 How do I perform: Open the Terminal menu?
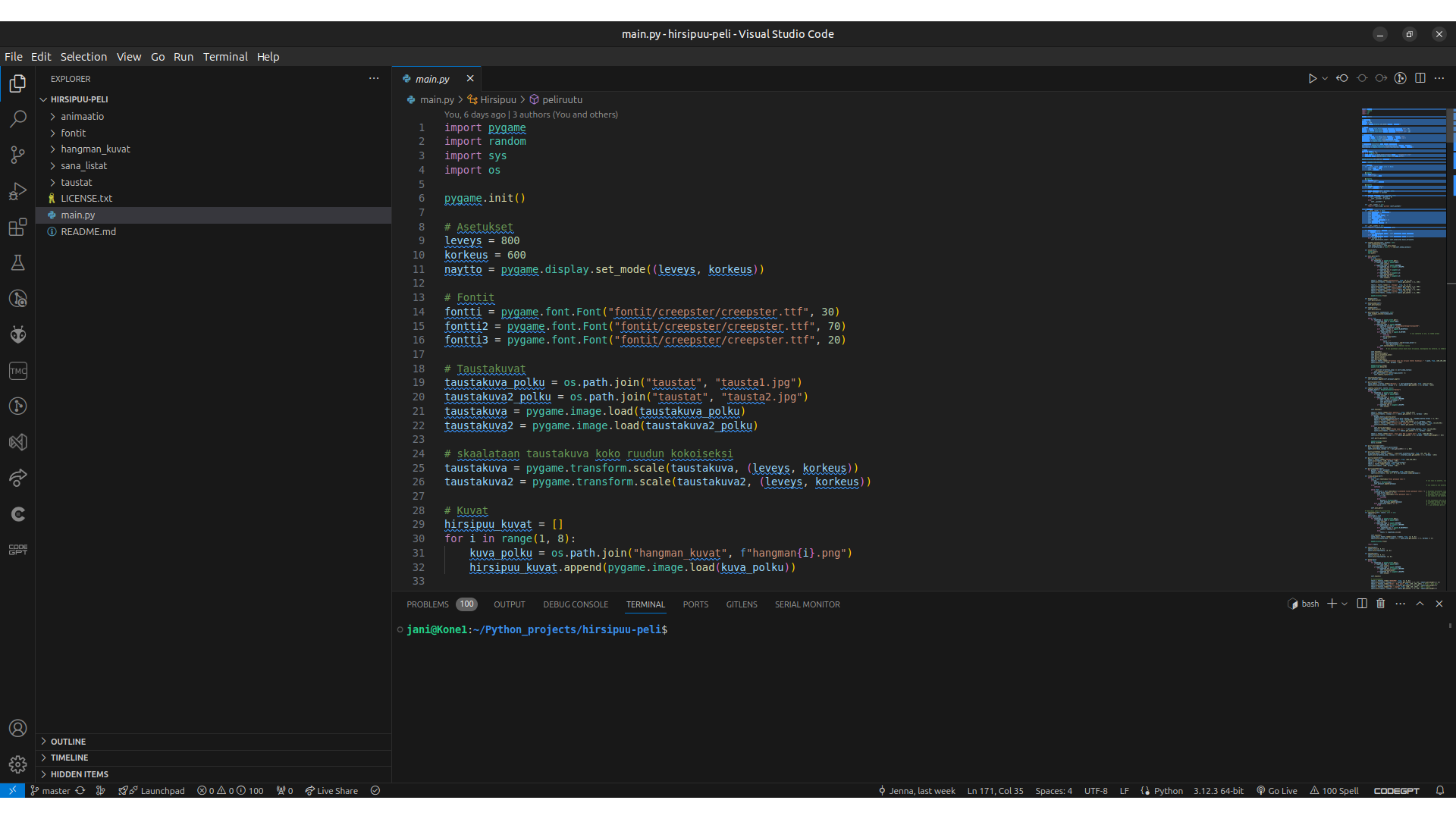225,57
